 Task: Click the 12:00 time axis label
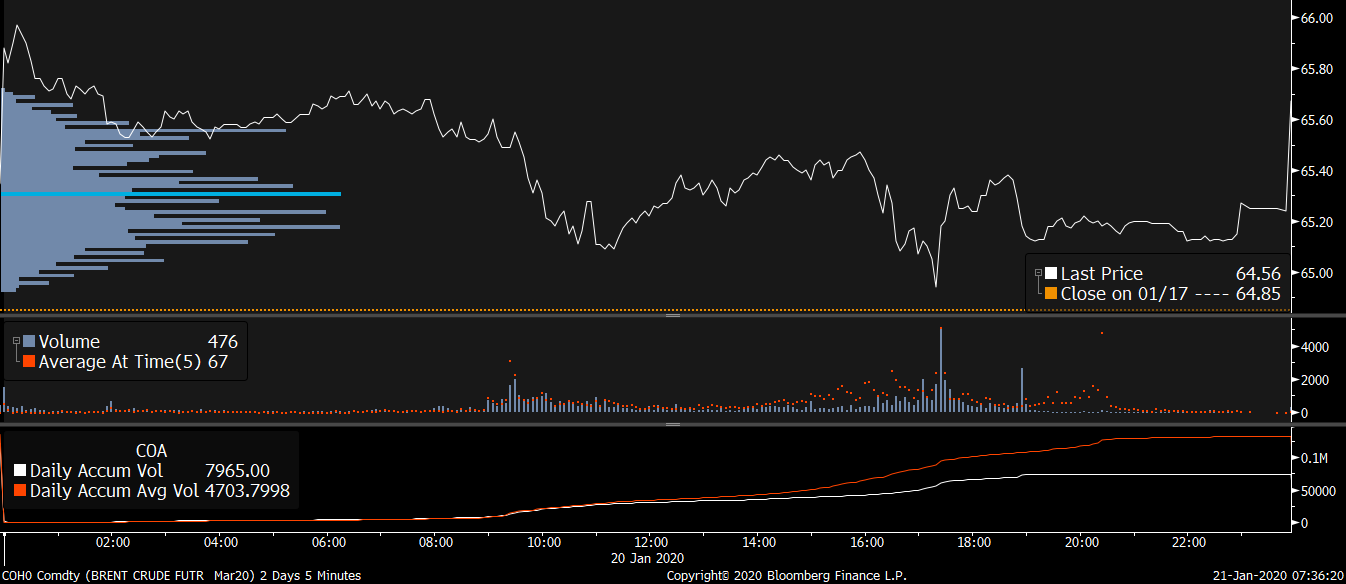[651, 542]
